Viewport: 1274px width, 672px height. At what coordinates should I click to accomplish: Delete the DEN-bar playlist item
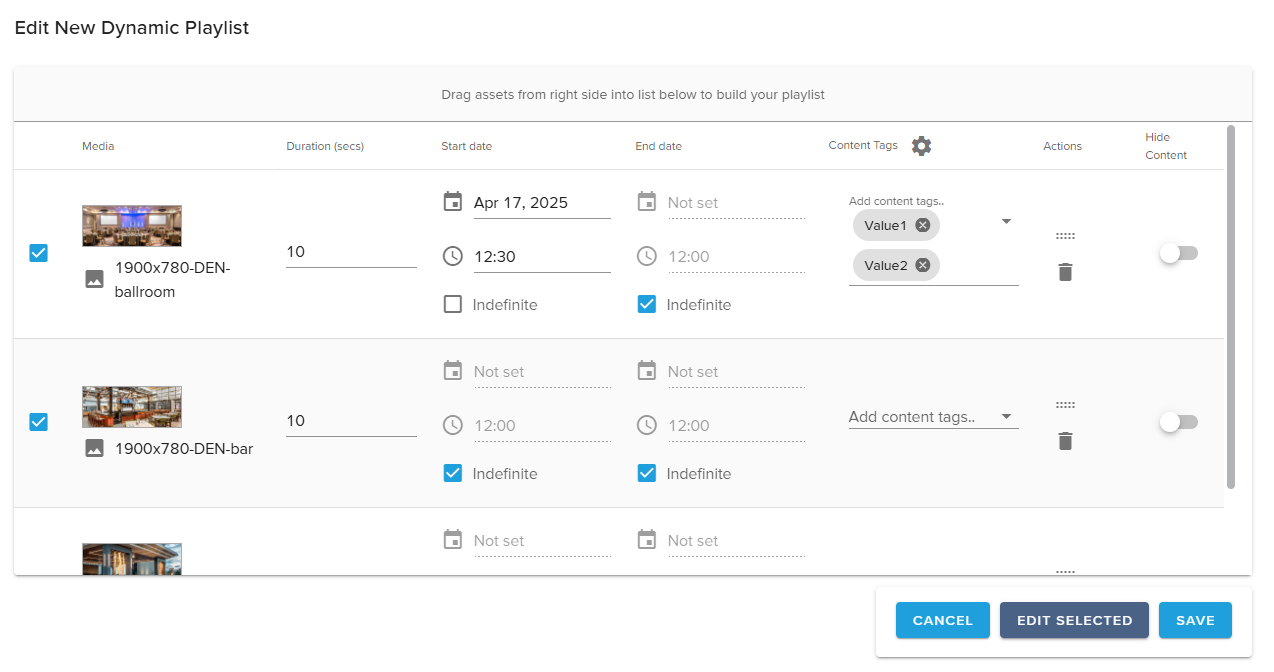tap(1065, 441)
